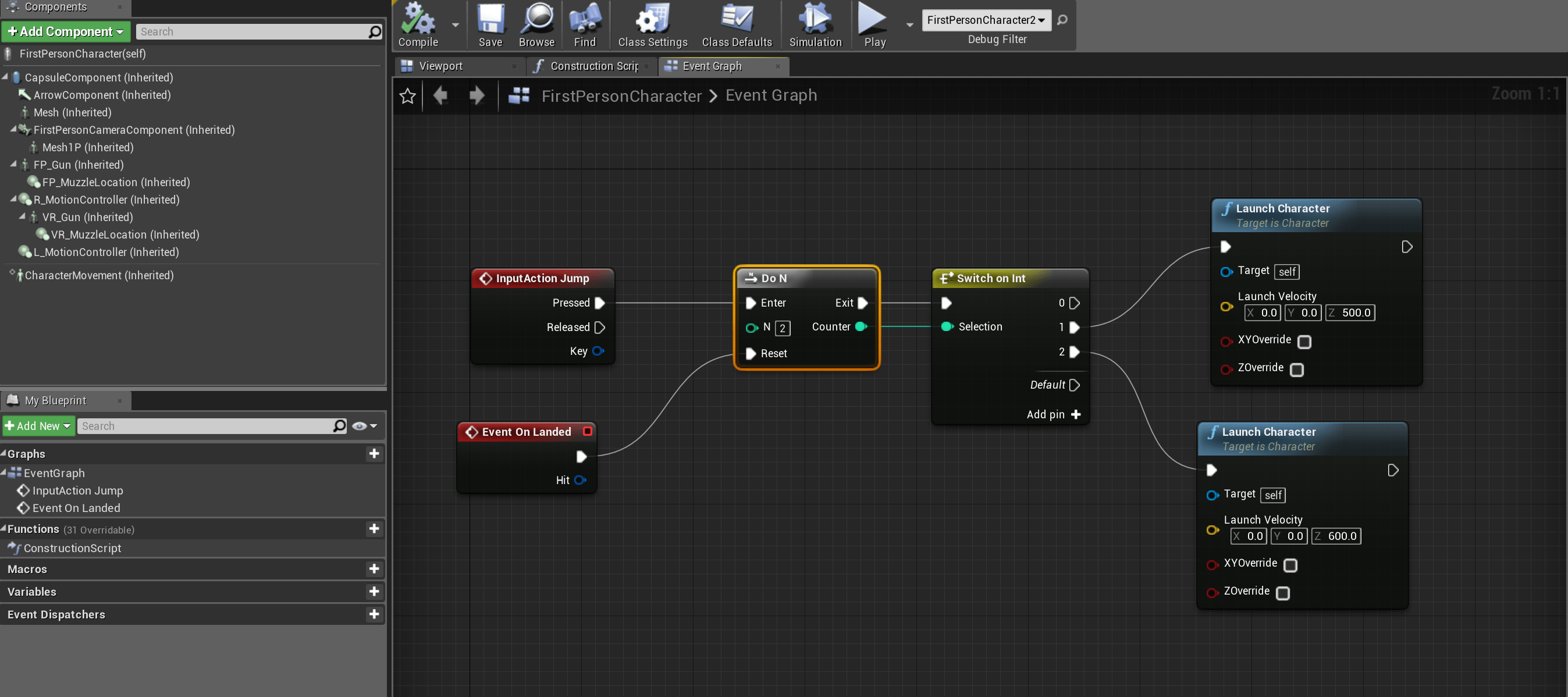This screenshot has height=697, width=1568.
Task: Open Class Defaults
Action: click(x=737, y=24)
